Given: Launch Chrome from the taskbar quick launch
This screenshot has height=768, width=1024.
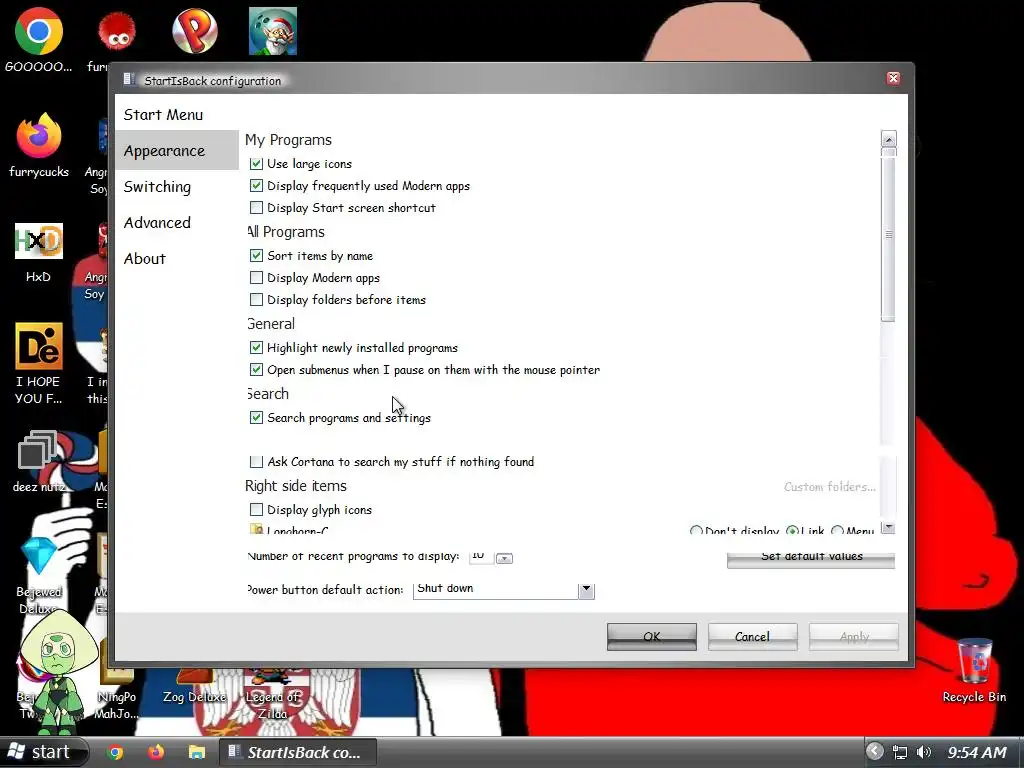Looking at the screenshot, I should tap(116, 752).
